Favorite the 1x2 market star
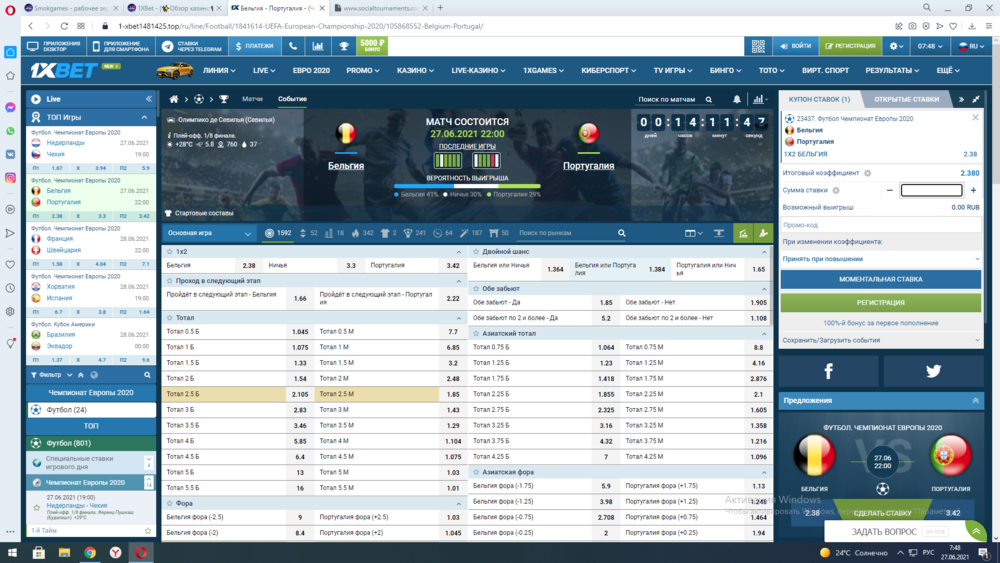Screen dimensions: 1000x563 click(170, 252)
